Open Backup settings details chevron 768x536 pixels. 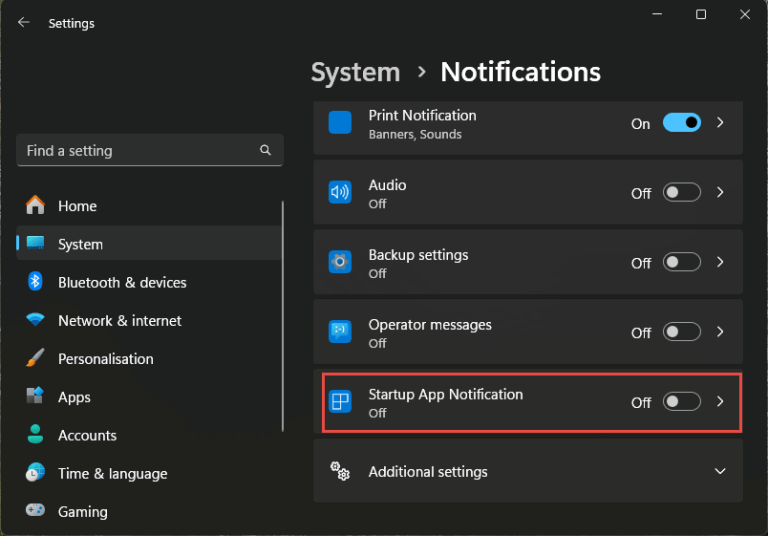click(720, 262)
